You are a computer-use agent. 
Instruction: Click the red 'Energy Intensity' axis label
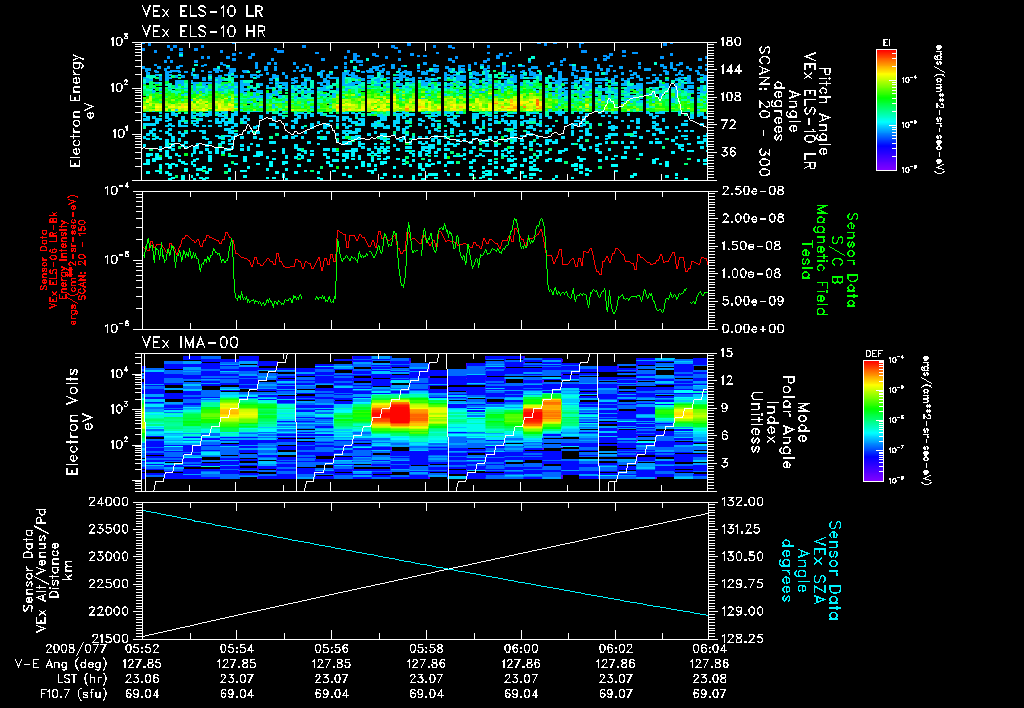[64, 260]
